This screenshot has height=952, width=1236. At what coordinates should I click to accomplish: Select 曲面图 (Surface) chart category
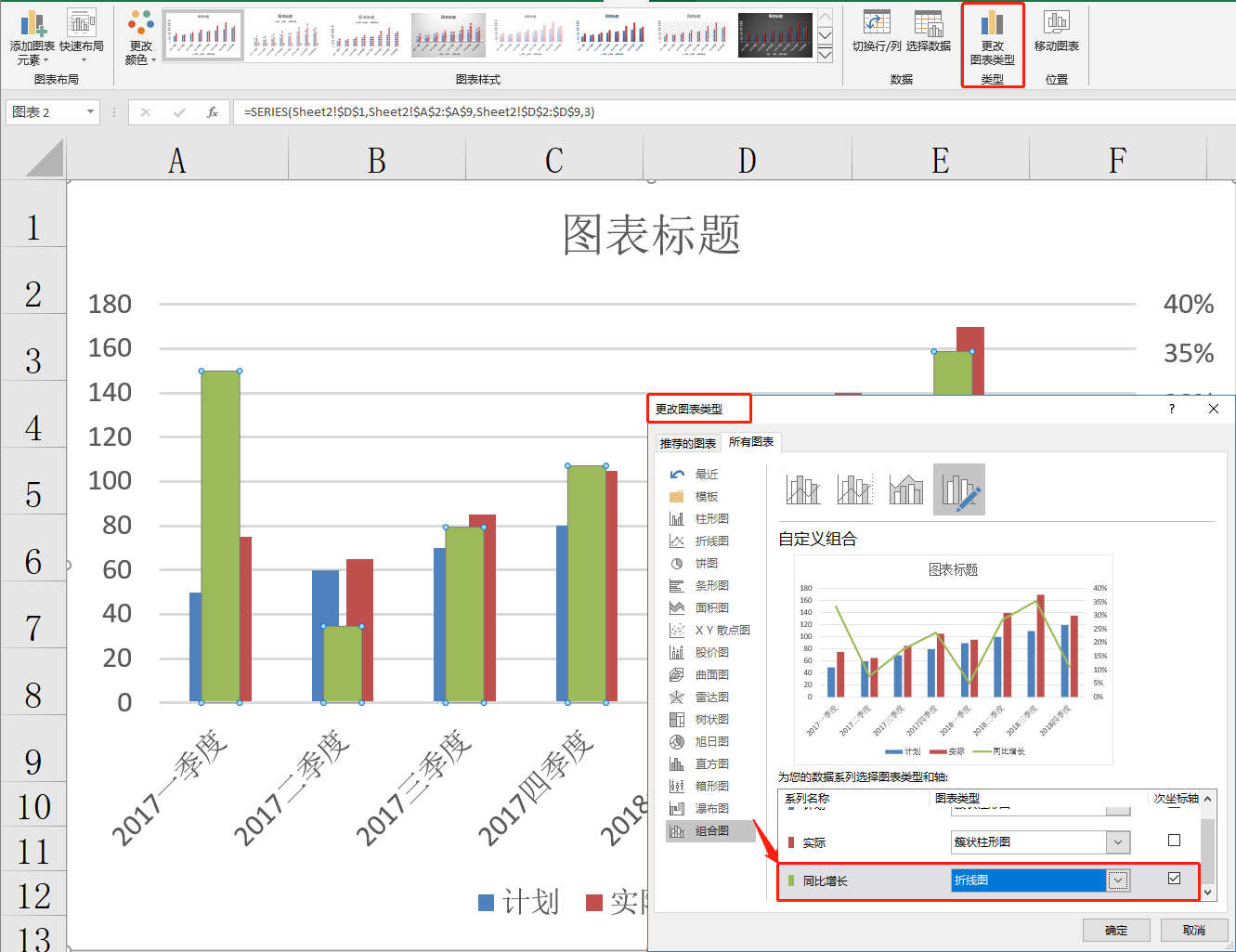coord(710,674)
